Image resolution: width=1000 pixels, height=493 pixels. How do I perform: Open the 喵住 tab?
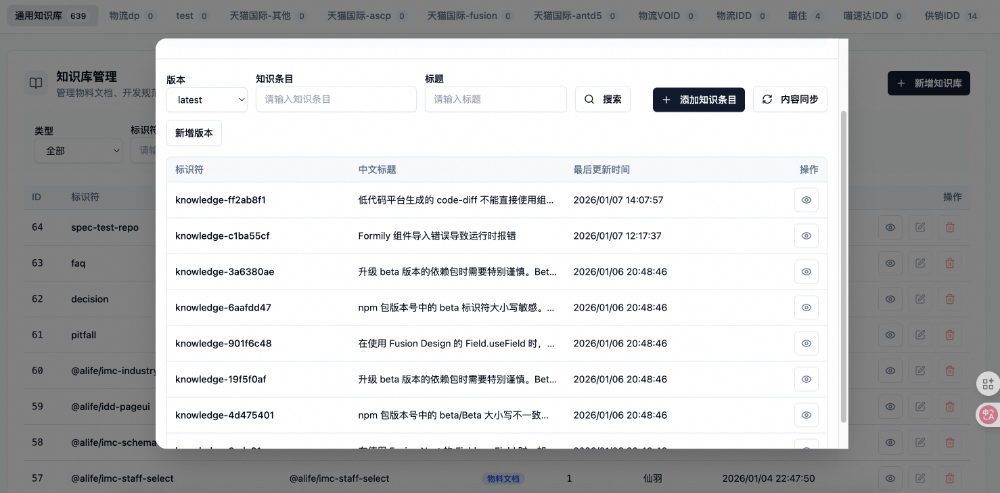click(x=805, y=15)
